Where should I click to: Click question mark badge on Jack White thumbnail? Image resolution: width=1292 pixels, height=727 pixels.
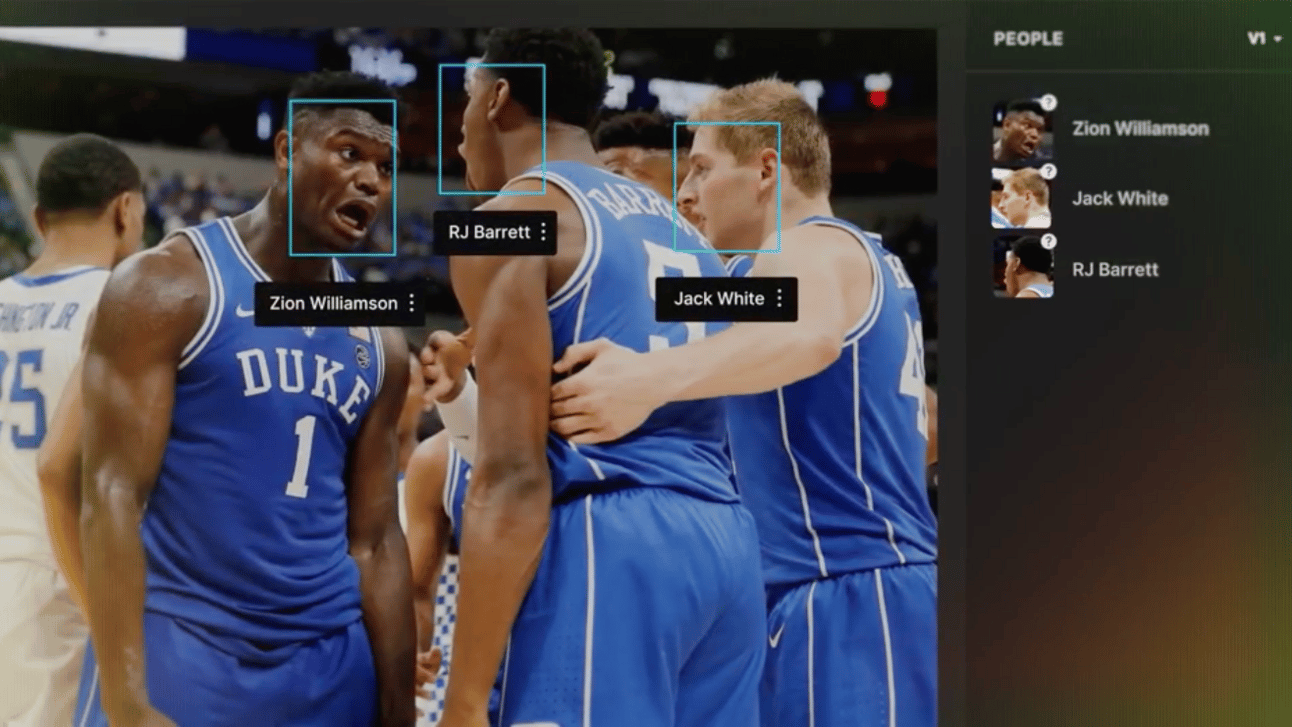point(1048,172)
